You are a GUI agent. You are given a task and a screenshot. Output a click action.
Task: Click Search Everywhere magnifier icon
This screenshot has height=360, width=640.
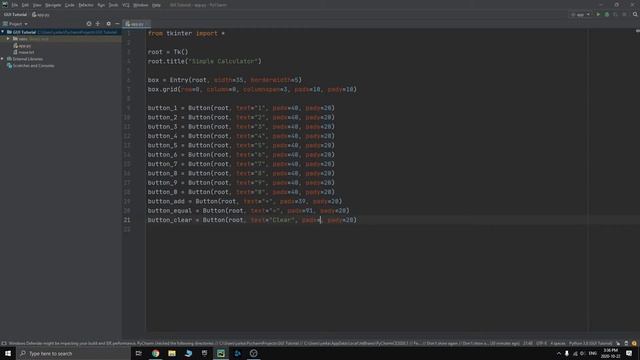coord(635,15)
